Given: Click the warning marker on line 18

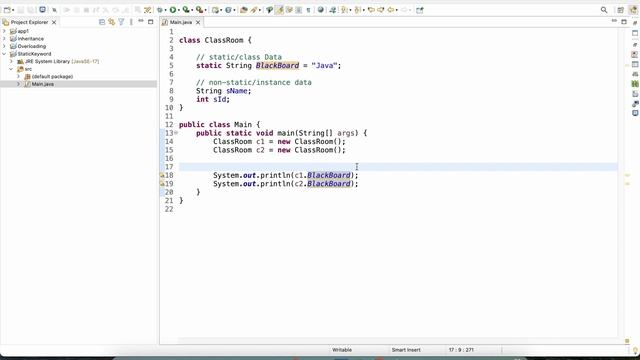Looking at the screenshot, I should tap(162, 175).
